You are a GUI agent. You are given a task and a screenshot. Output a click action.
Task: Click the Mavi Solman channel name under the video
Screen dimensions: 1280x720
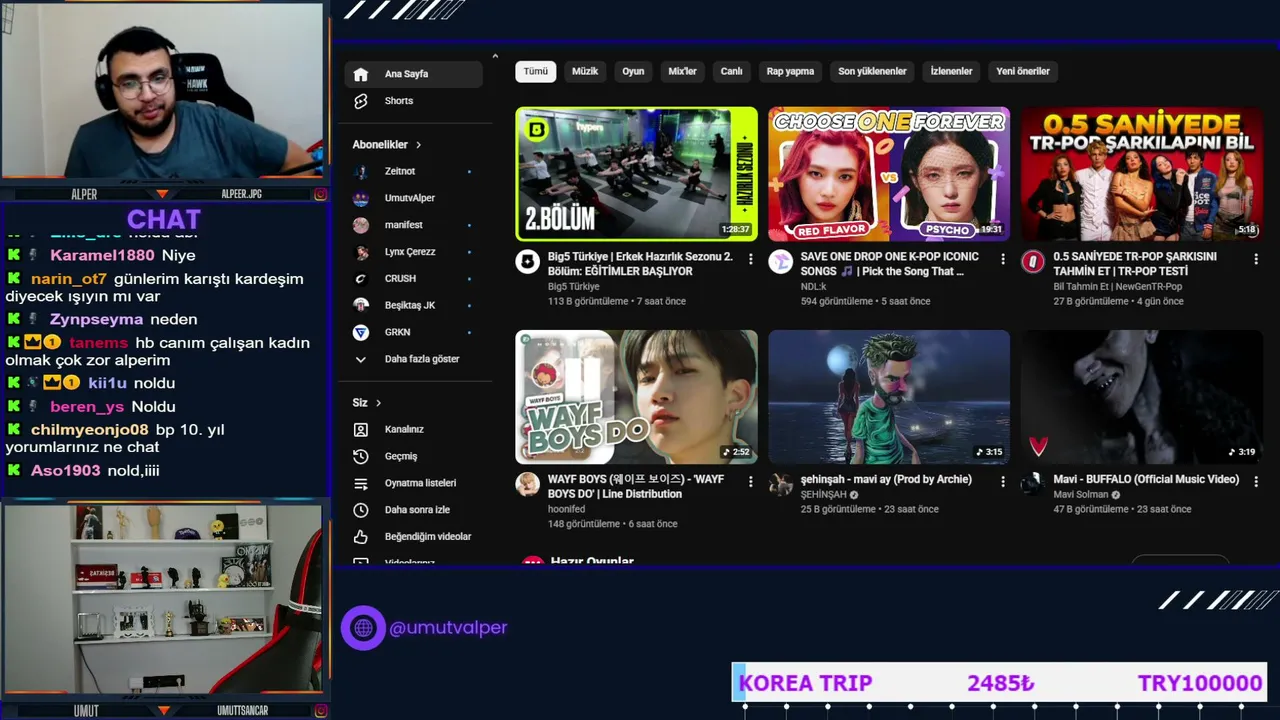[x=1080, y=495]
